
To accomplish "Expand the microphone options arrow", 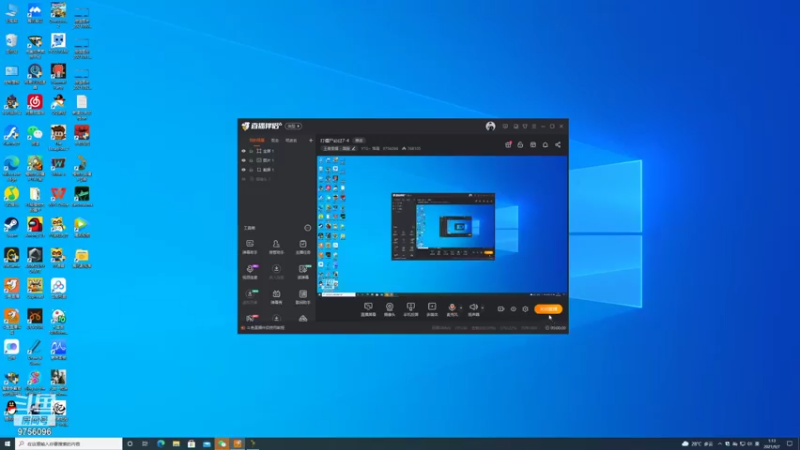I will tap(461, 308).
